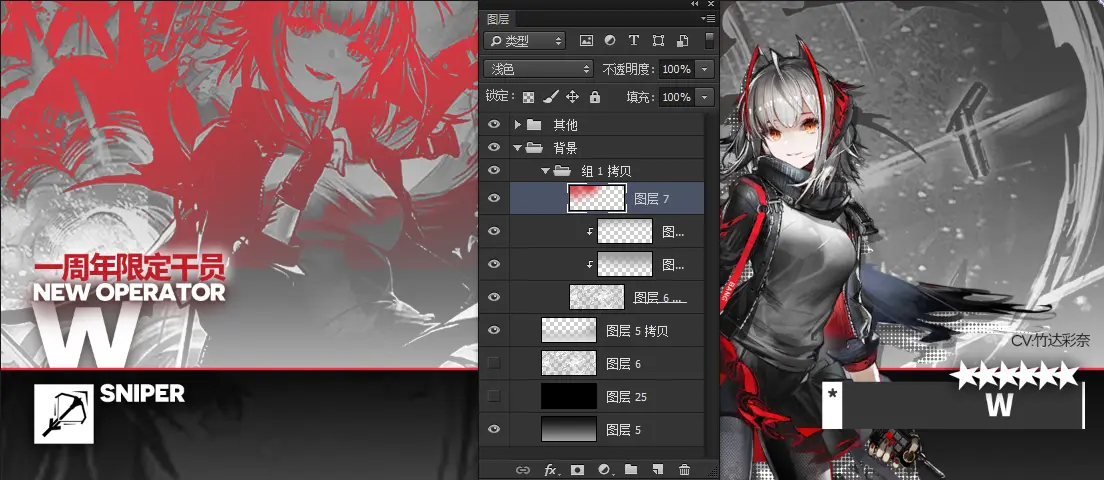This screenshot has width=1104, height=480.
Task: Create a new group folder icon
Action: (631, 470)
